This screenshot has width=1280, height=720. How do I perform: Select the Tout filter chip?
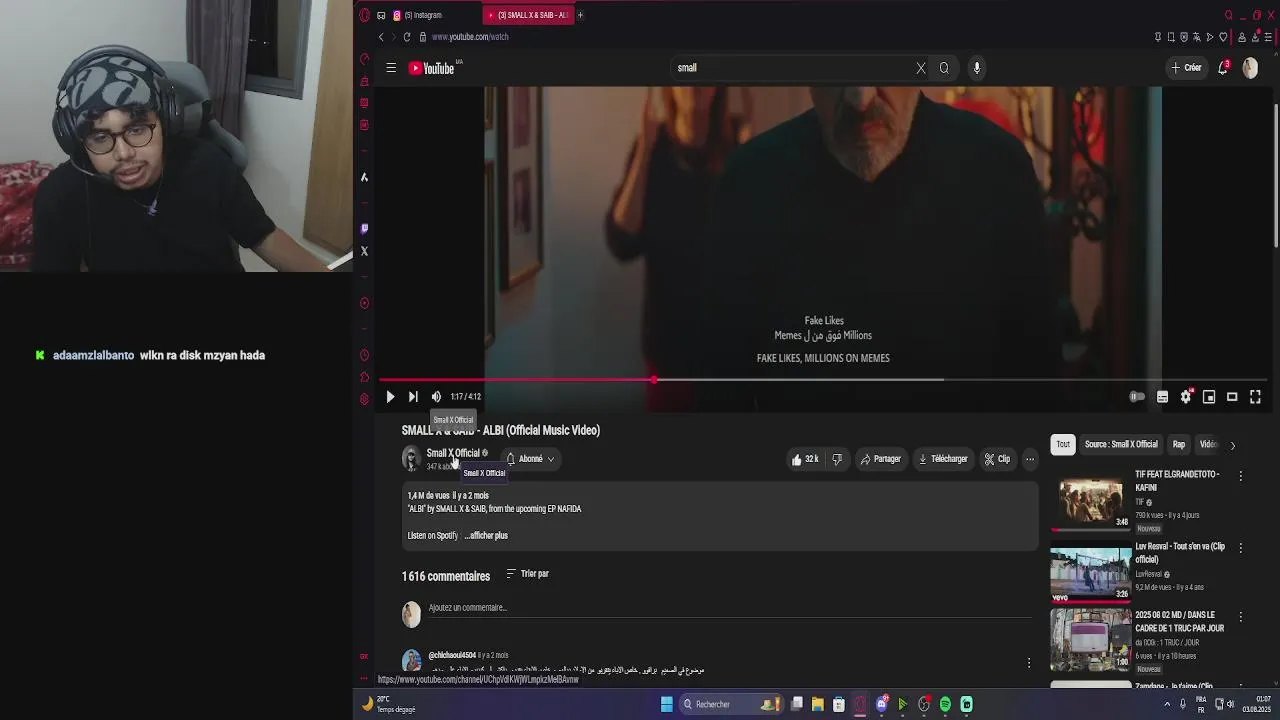pos(1063,445)
